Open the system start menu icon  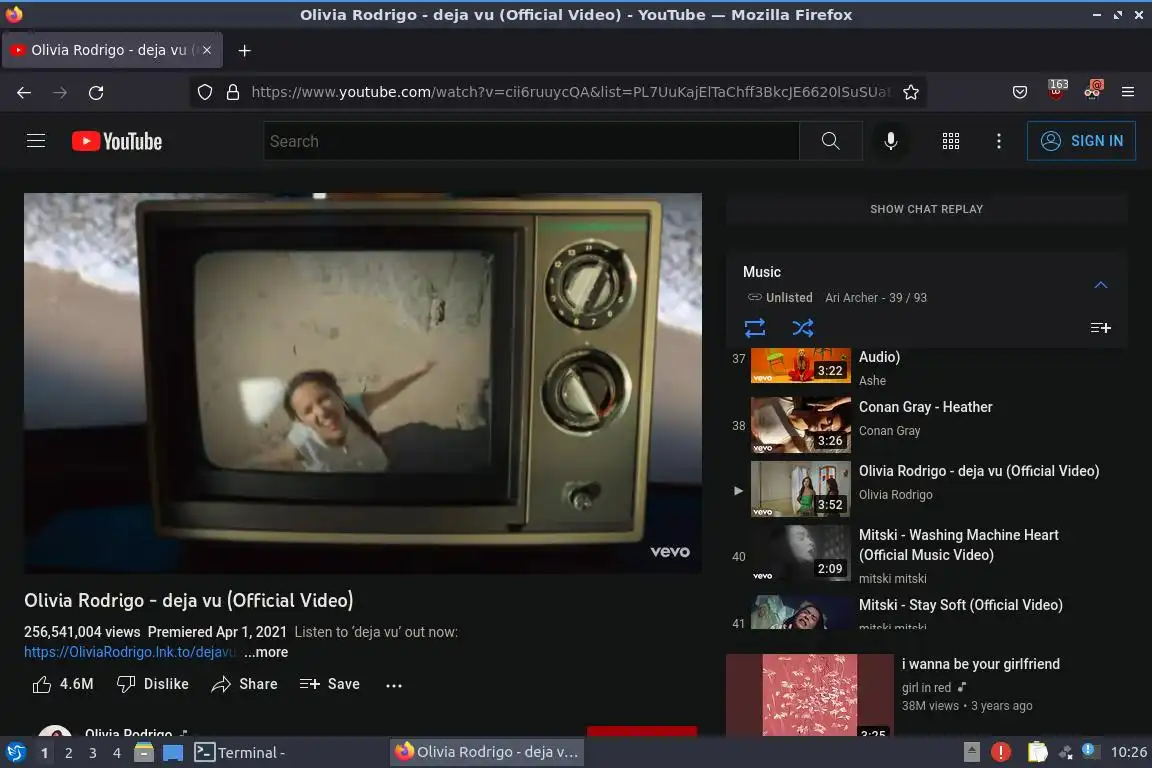pyautogui.click(x=15, y=753)
